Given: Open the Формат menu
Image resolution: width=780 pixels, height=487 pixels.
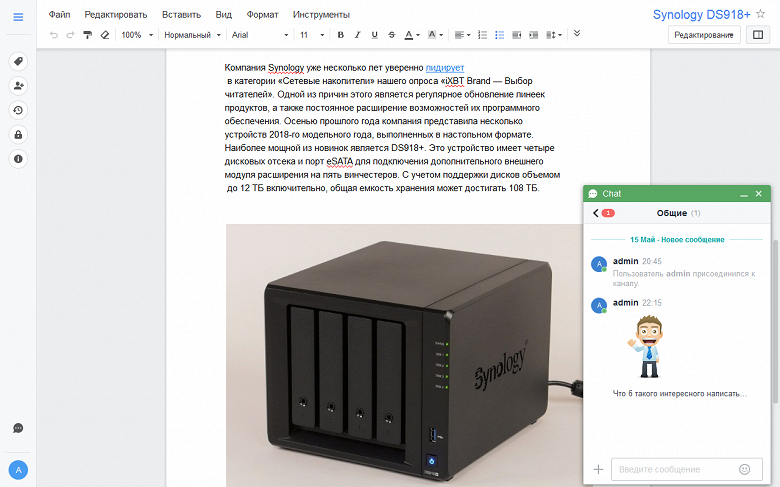Looking at the screenshot, I should click(262, 14).
